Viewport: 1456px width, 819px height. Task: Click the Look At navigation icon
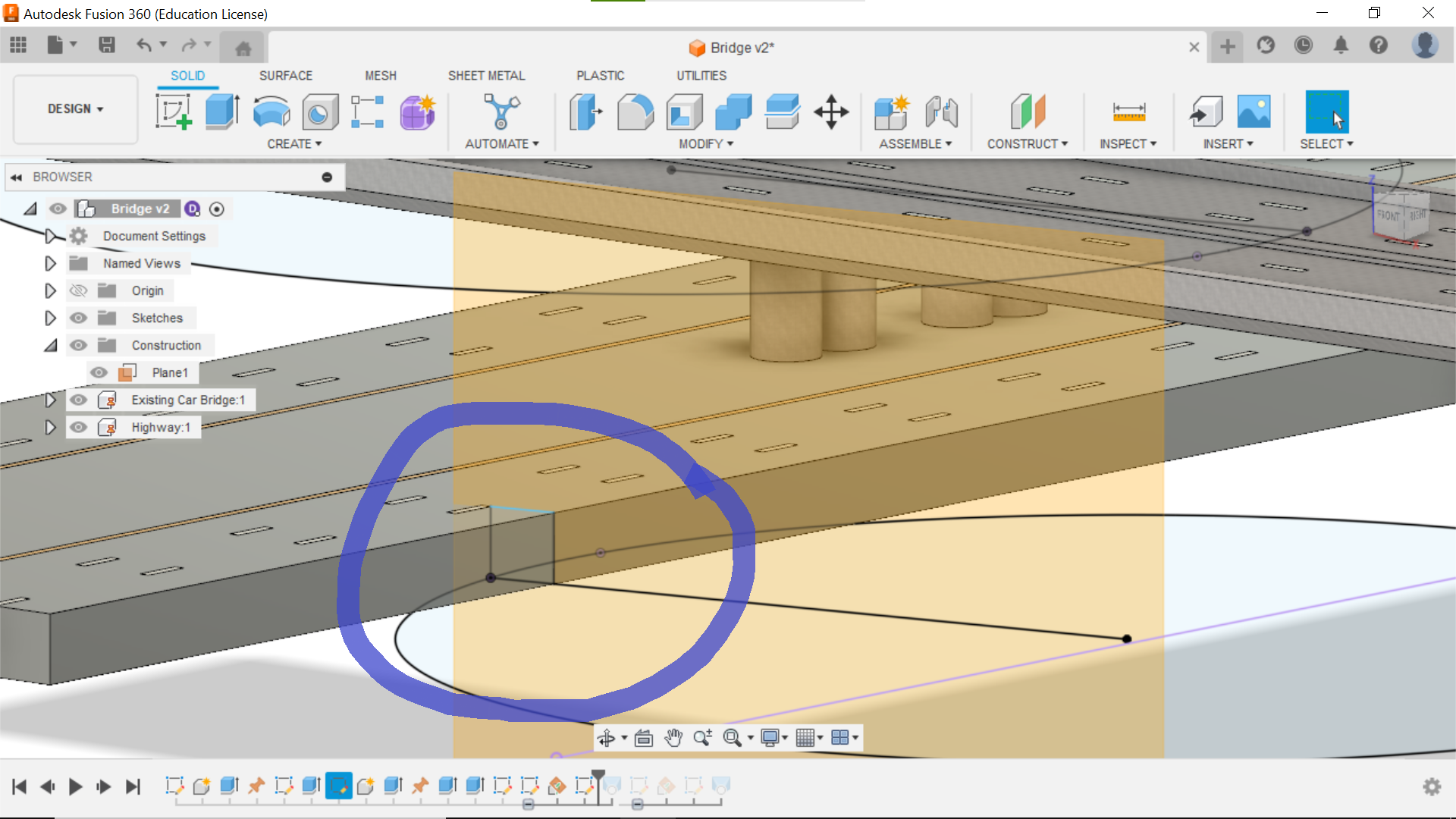point(644,738)
